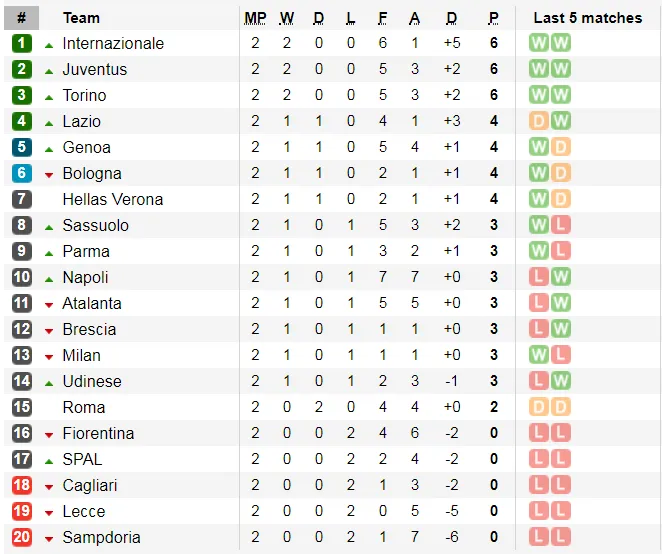The width and height of the screenshot is (662, 554).
Task: Open the Napoli team link
Action: tap(85, 277)
